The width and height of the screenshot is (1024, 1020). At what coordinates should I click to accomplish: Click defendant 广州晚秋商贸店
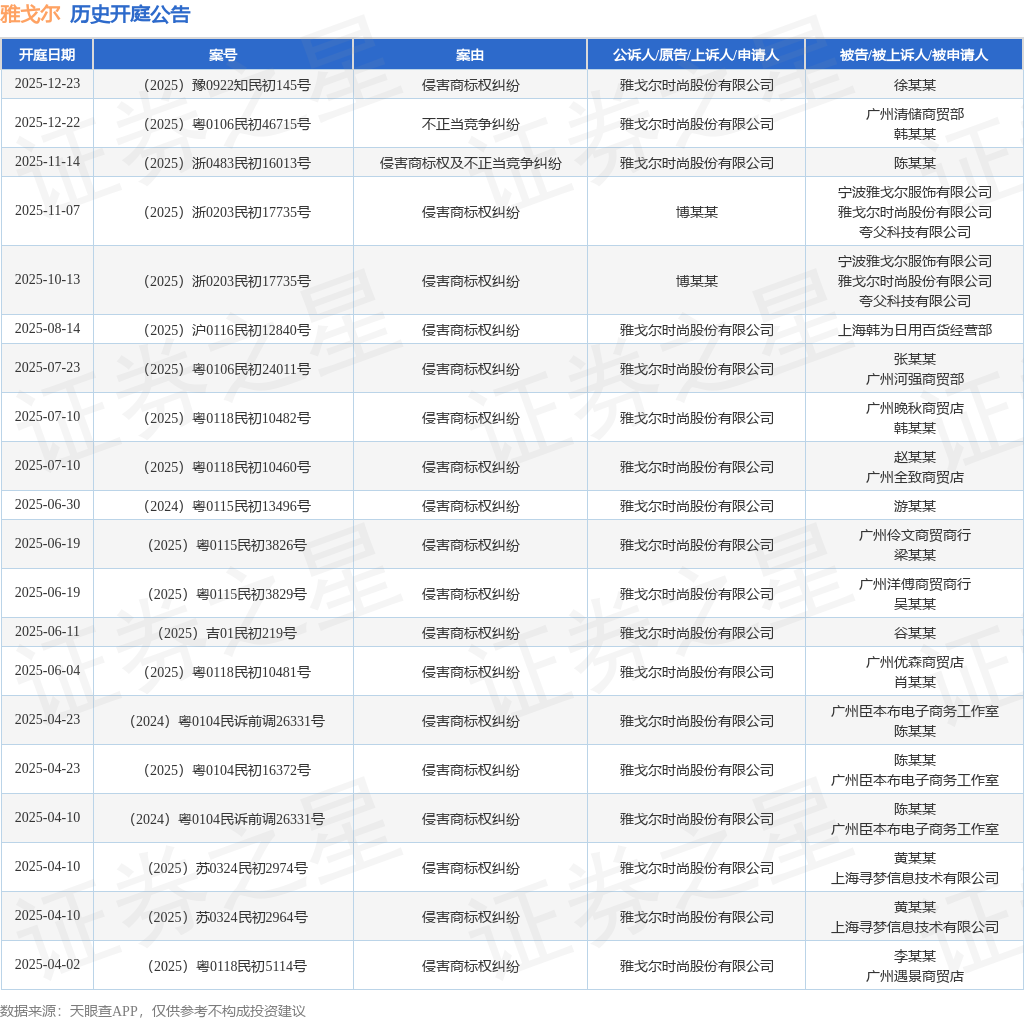coord(914,408)
